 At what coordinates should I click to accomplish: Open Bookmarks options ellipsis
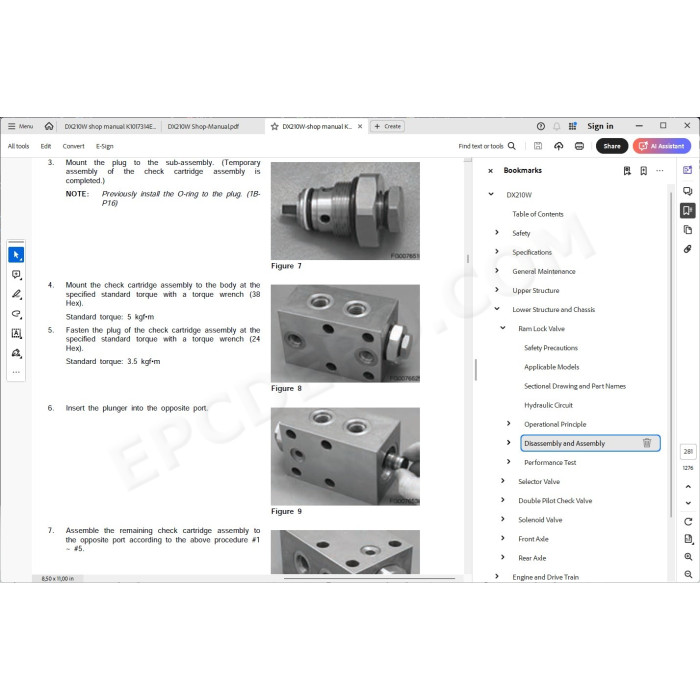pyautogui.click(x=659, y=171)
